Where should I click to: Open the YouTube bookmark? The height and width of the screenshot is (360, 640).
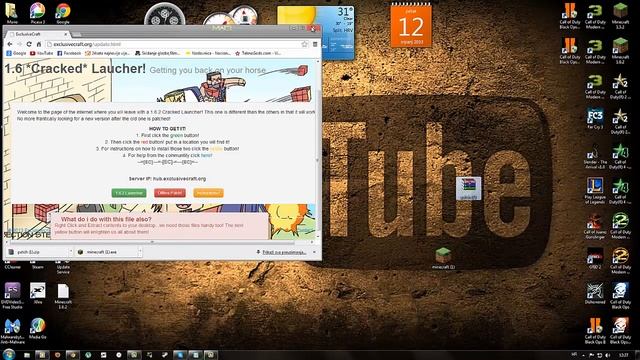click(42, 53)
